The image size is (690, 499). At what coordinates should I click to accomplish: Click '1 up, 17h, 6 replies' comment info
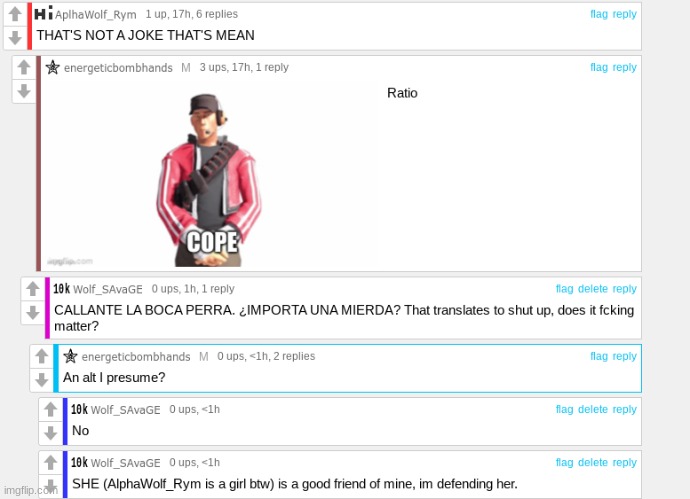pyautogui.click(x=191, y=14)
